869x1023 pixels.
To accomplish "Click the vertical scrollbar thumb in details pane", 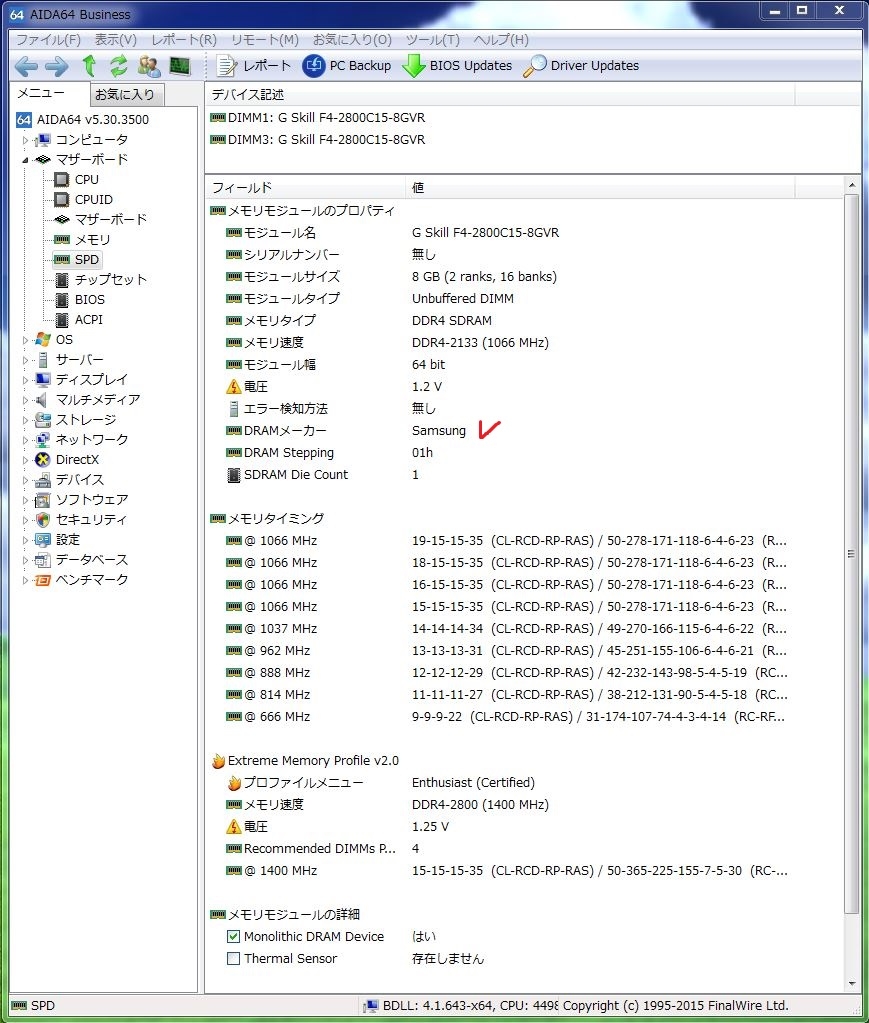I will click(x=851, y=554).
